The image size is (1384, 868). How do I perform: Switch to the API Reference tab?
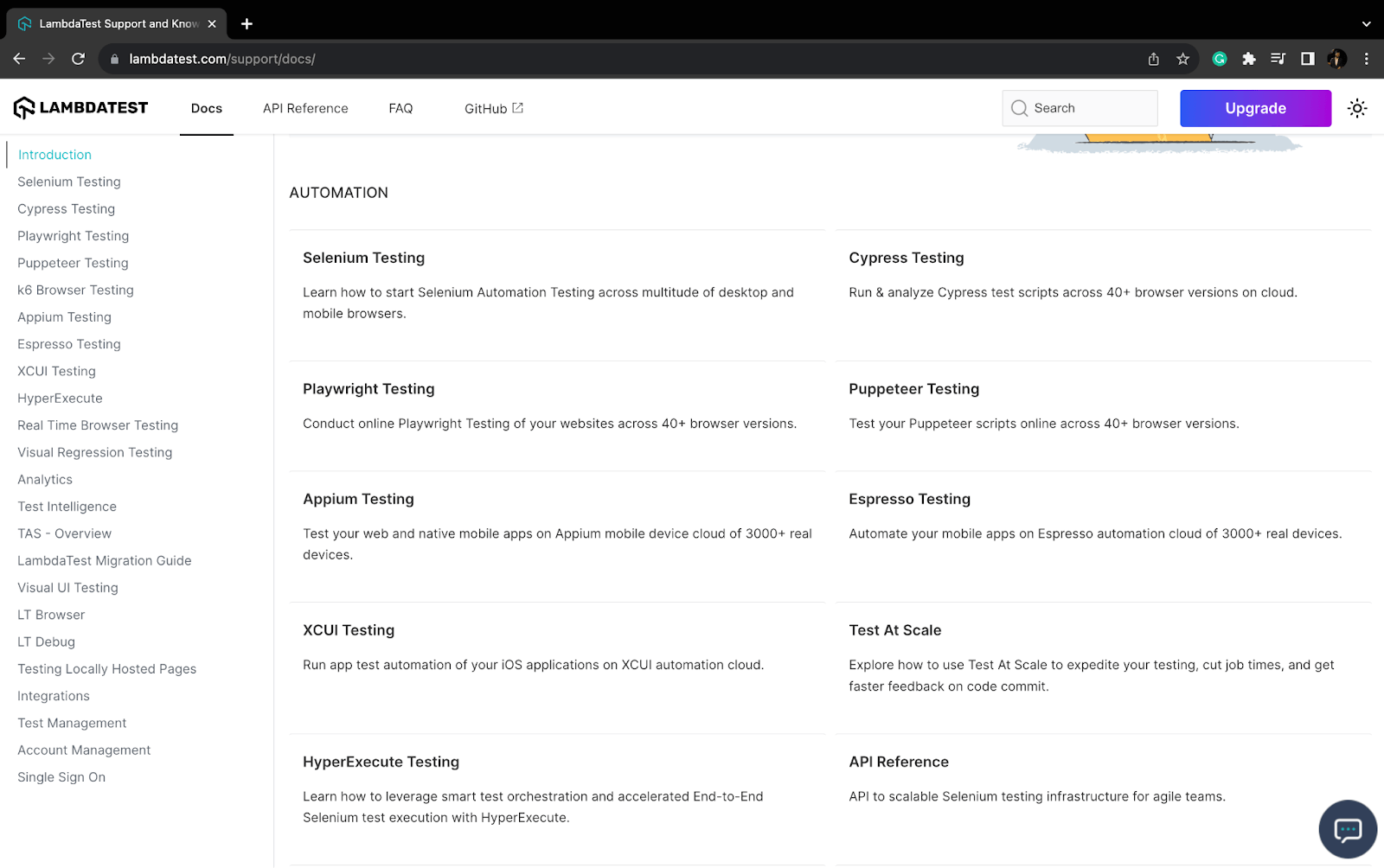[x=305, y=108]
